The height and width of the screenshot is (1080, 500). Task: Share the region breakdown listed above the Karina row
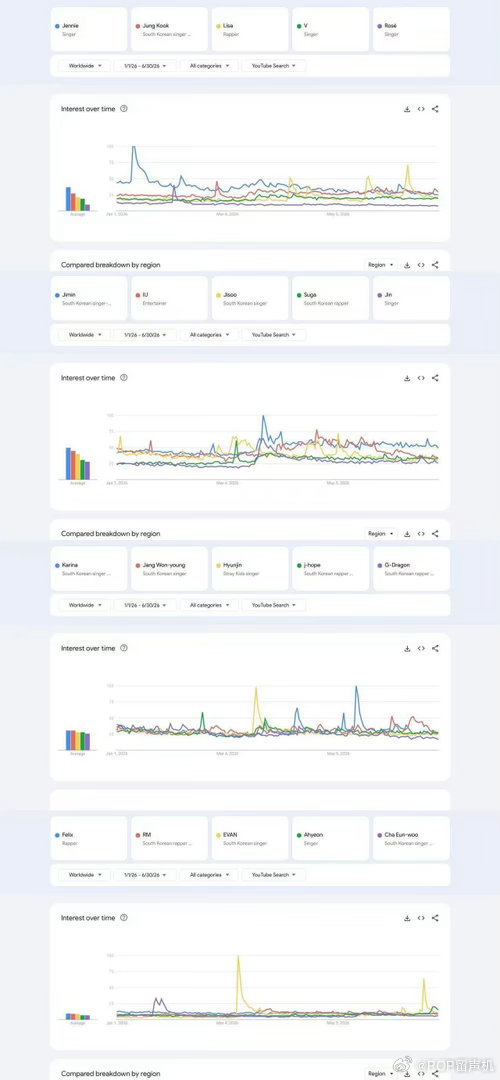click(x=435, y=534)
